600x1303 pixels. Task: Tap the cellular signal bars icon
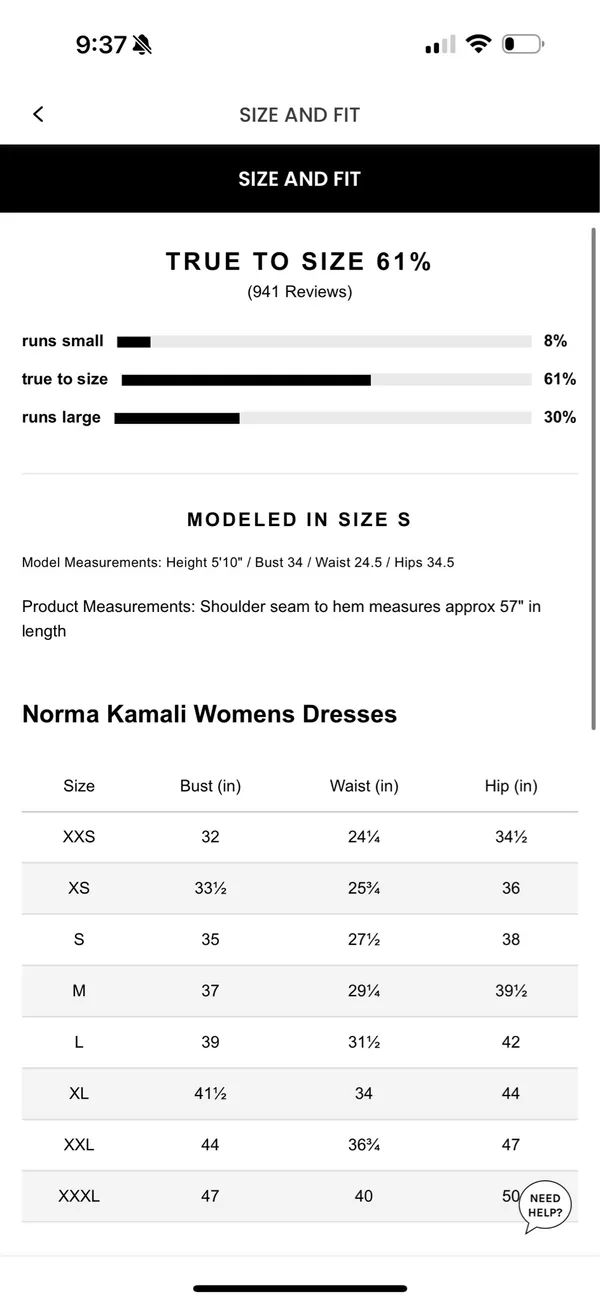click(x=439, y=44)
